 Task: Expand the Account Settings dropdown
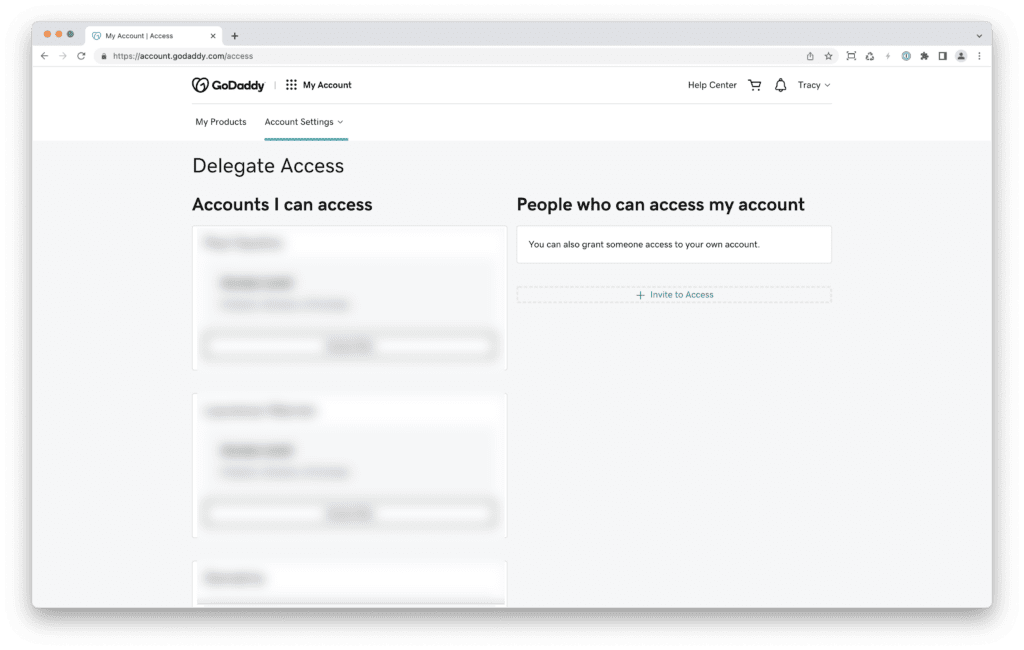[x=304, y=122]
